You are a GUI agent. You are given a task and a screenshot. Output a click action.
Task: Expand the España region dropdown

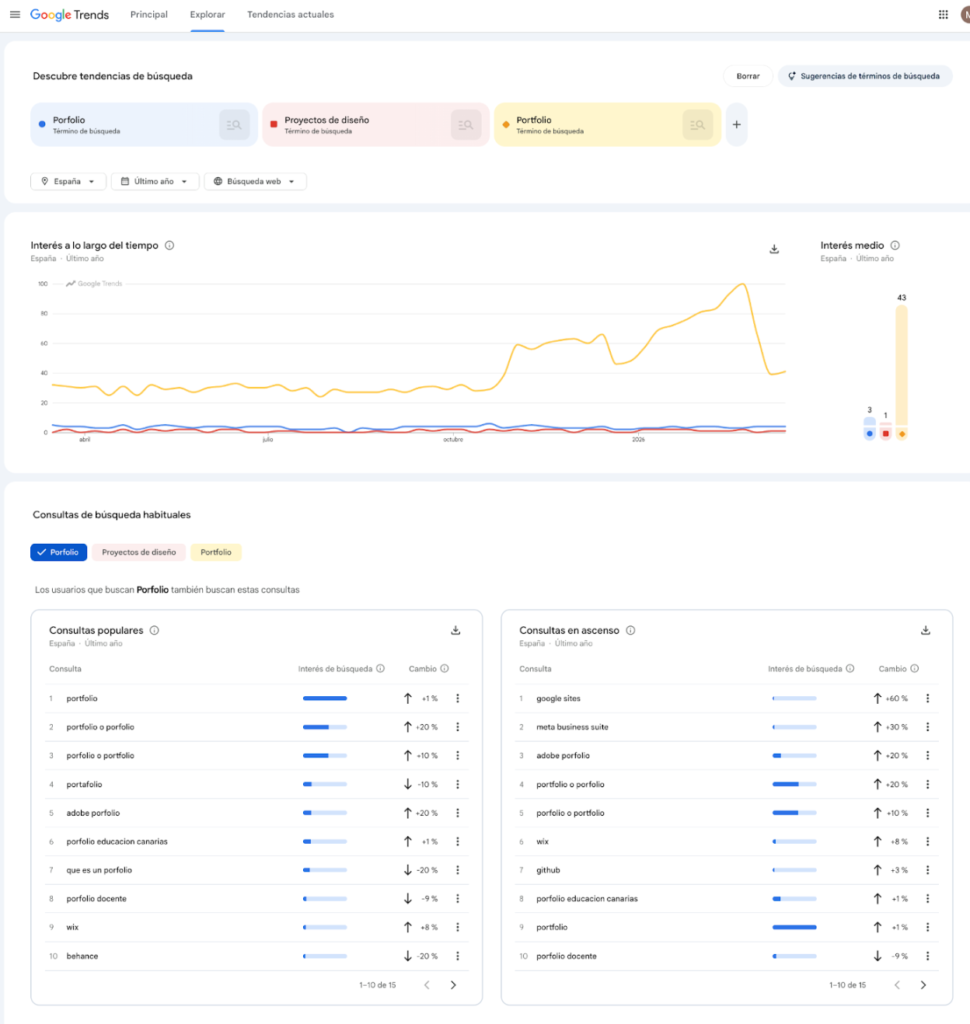tap(68, 182)
